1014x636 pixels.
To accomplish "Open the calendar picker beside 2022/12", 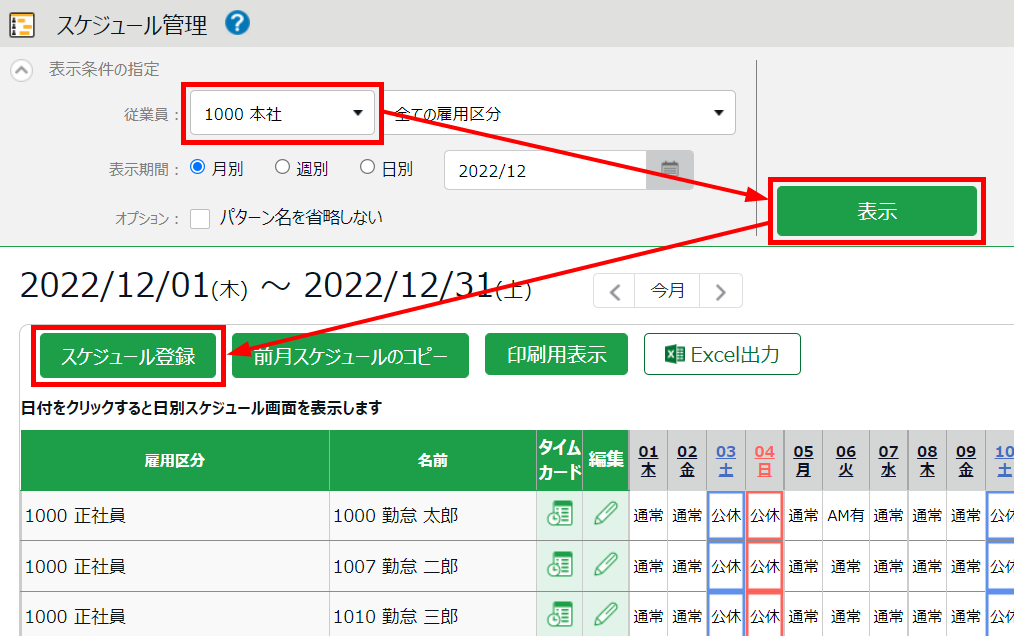I will 670,170.
